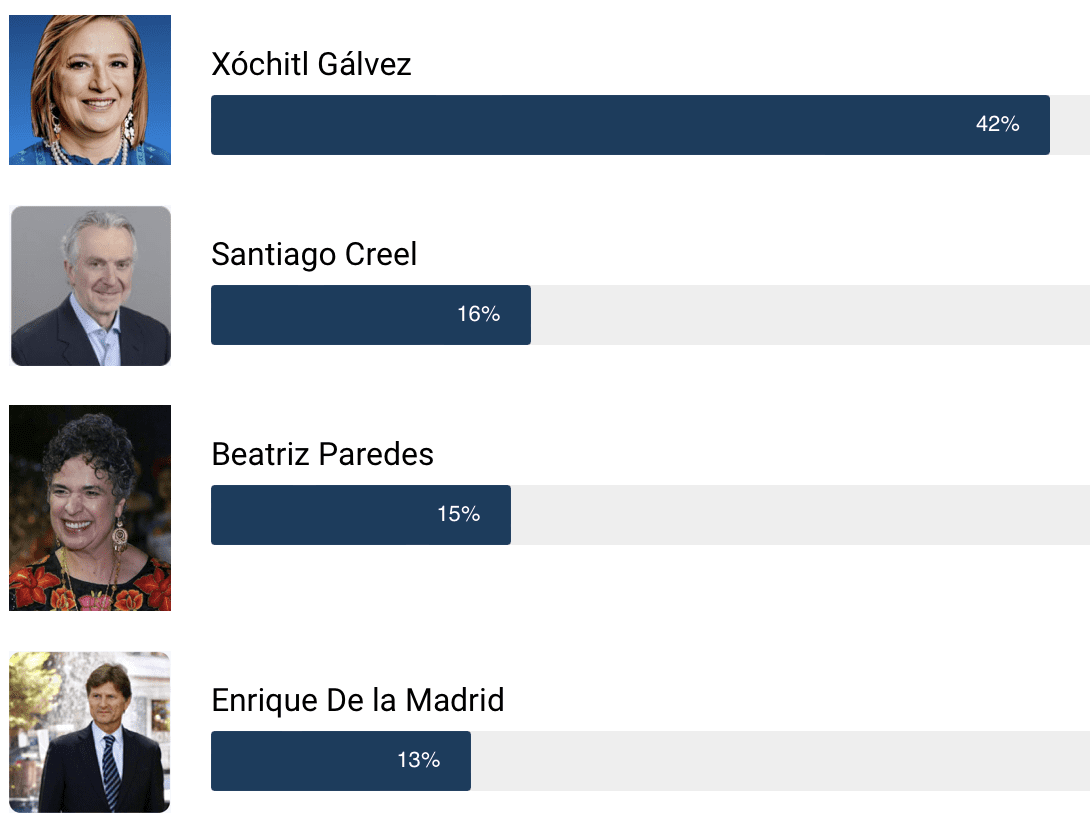Viewport: 1090px width, 822px height.
Task: Click the 15% filled poll bar
Action: click(x=361, y=515)
